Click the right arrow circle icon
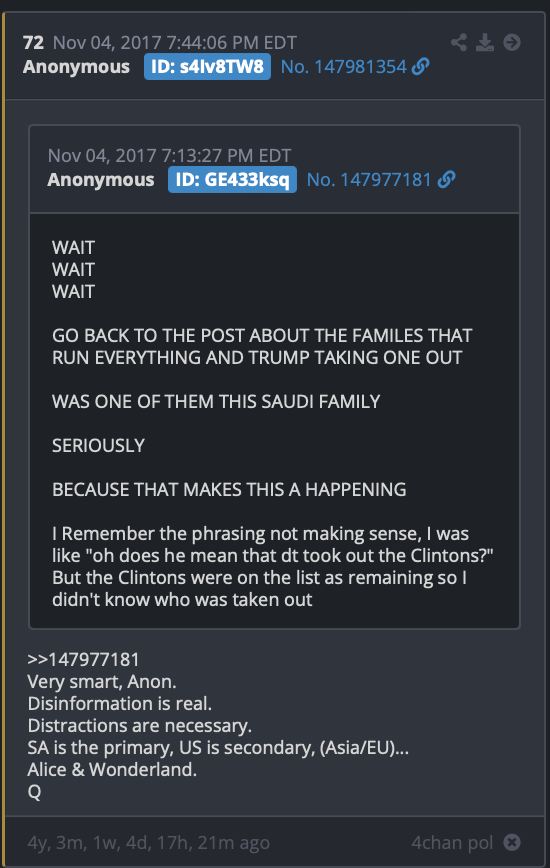The width and height of the screenshot is (550, 868). pos(512,42)
